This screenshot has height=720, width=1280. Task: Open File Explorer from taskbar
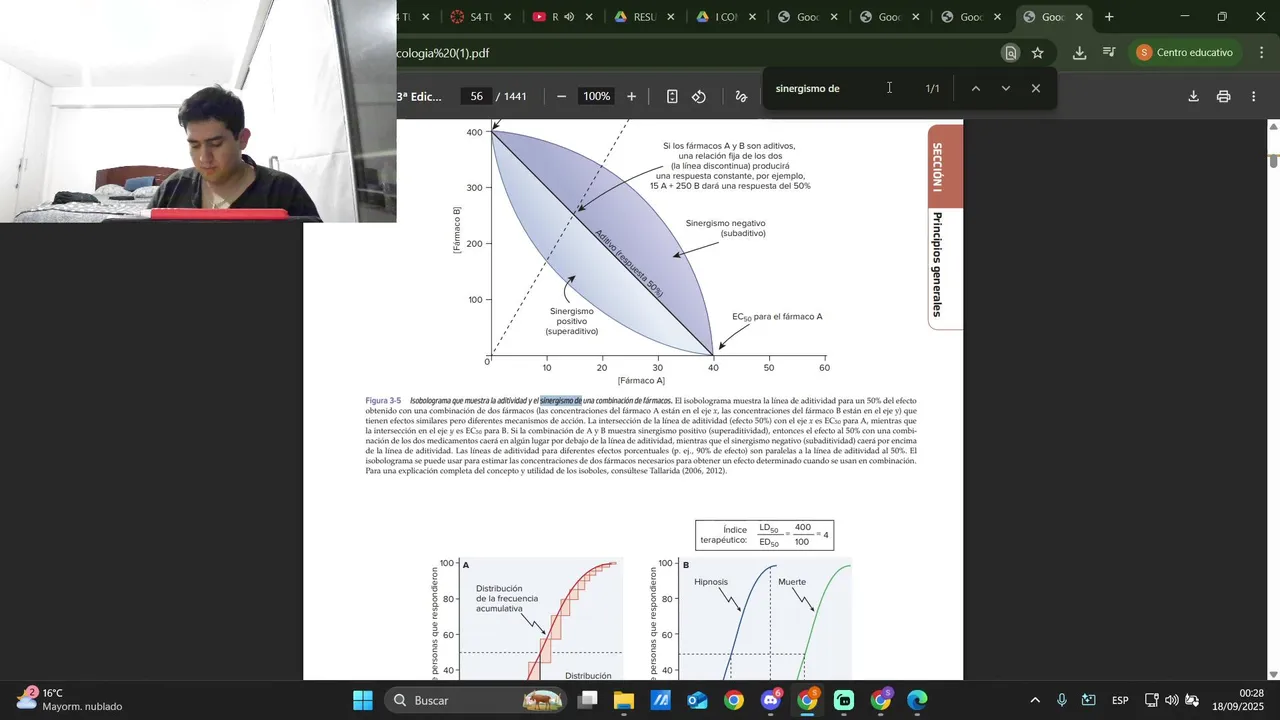[x=624, y=700]
